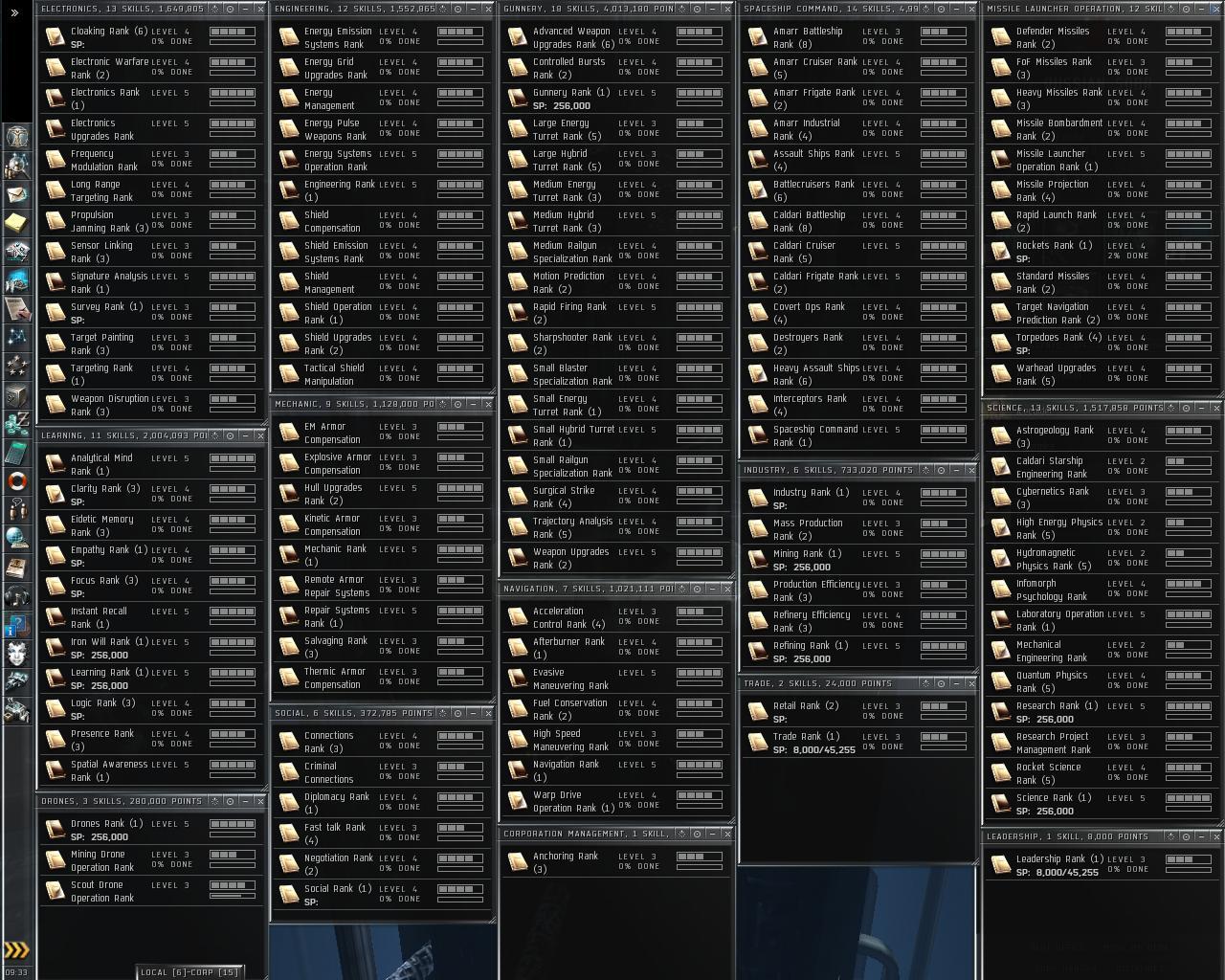Click the Connections skill book icon

point(289,742)
